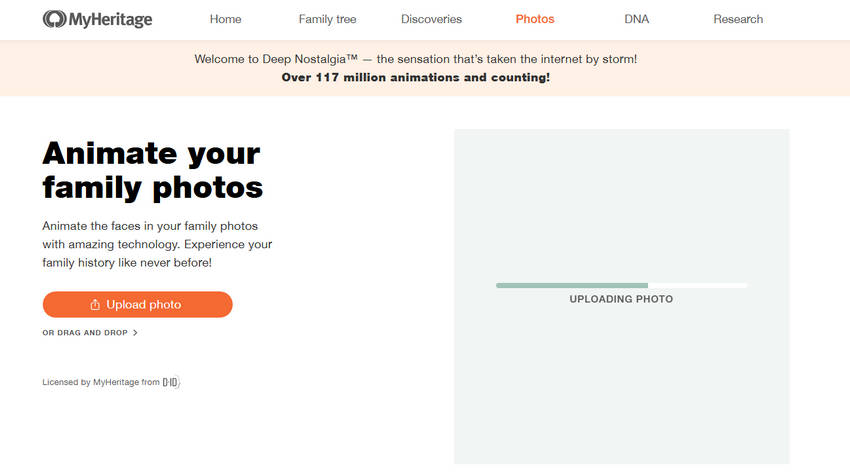
Task: Click the MyHeritage logo icon
Action: click(54, 19)
